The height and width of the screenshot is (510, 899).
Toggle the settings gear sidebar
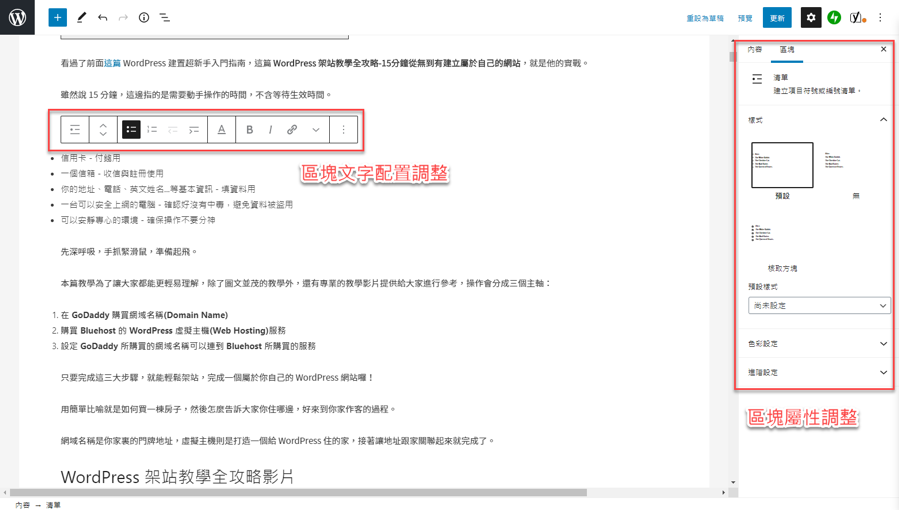(x=811, y=17)
